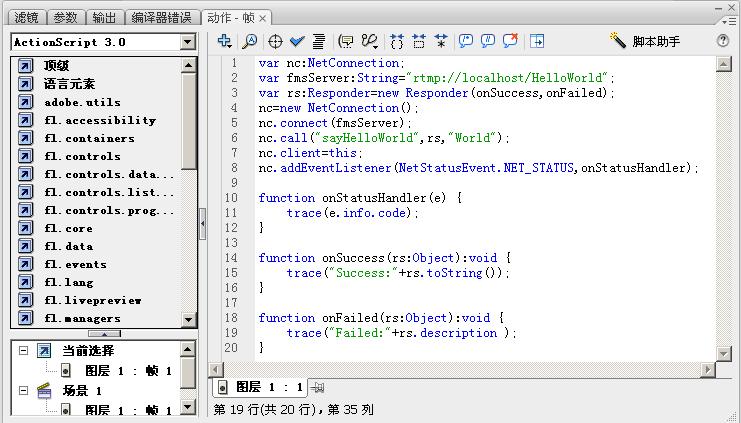Pin the current script tab
Image resolution: width=741 pixels, height=423 pixels.
coord(317,387)
